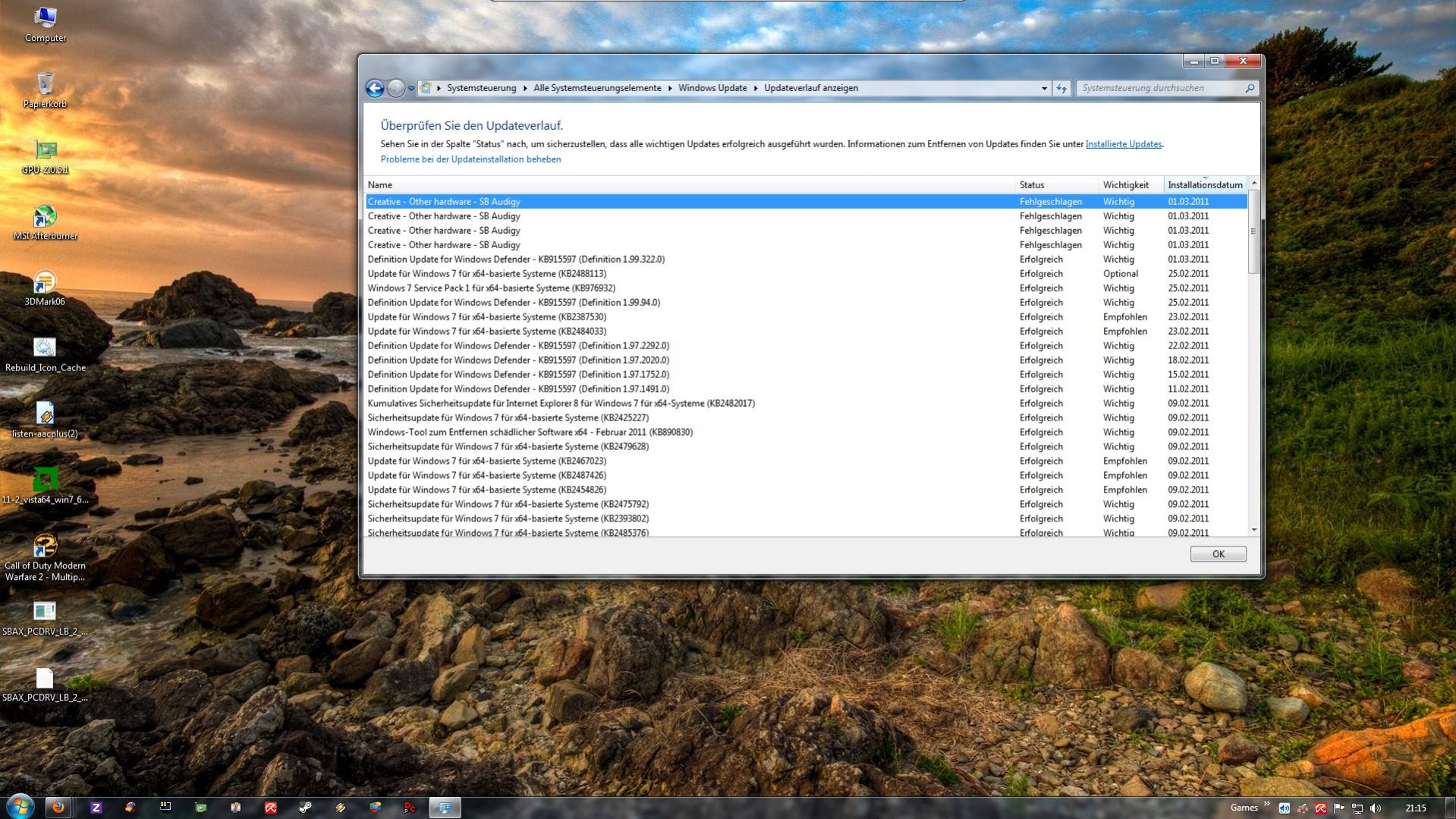Screen dimensions: 1456x819
Task: Expand the chevron after Systemsteuerung breadcrumb
Action: 525,88
